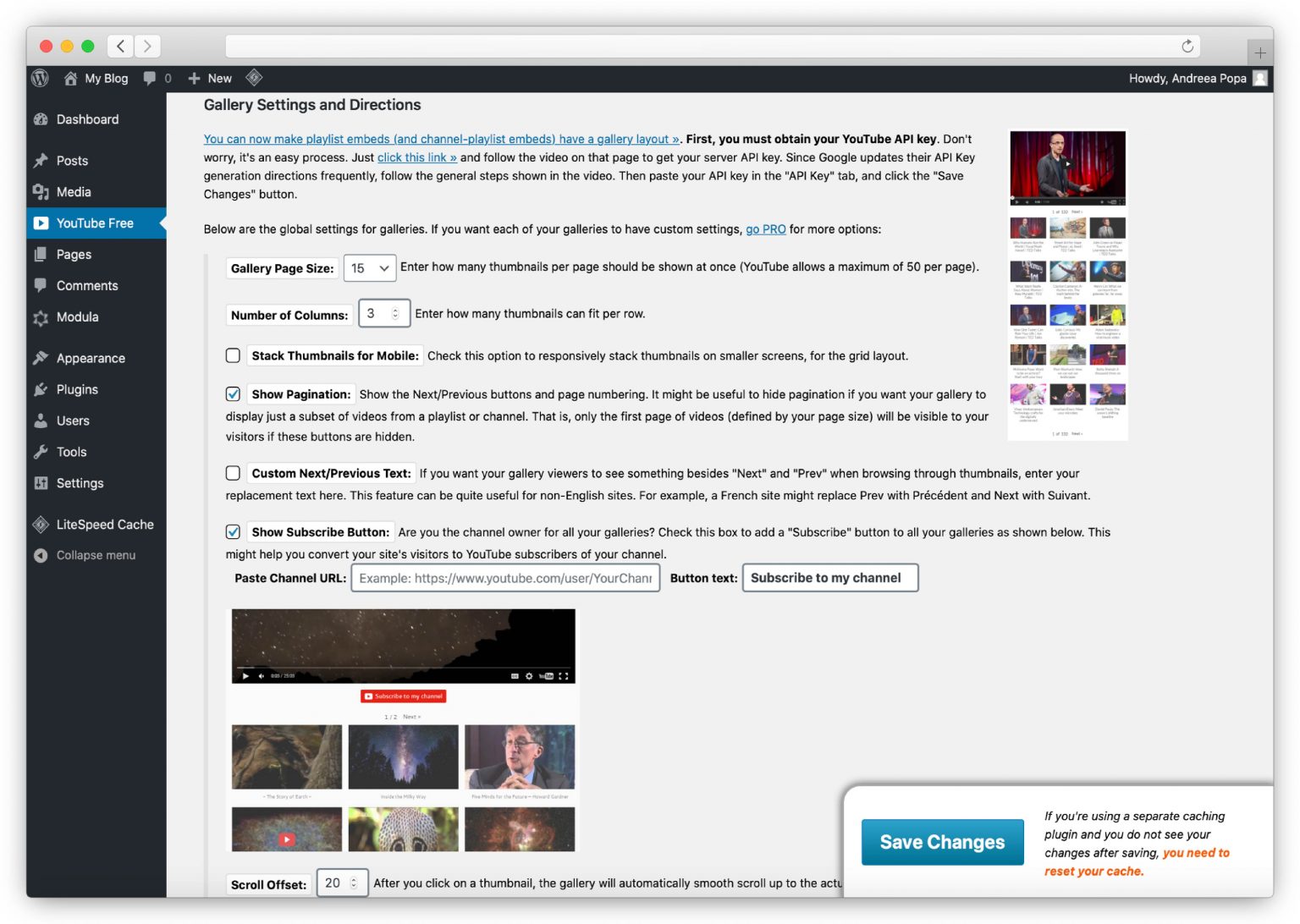Click the Paste Channel URL input field

[505, 578]
